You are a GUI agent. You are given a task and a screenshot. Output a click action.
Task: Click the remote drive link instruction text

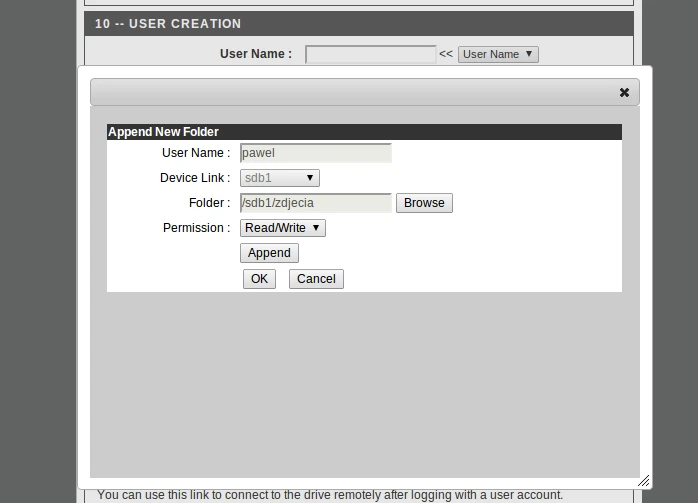(330, 495)
